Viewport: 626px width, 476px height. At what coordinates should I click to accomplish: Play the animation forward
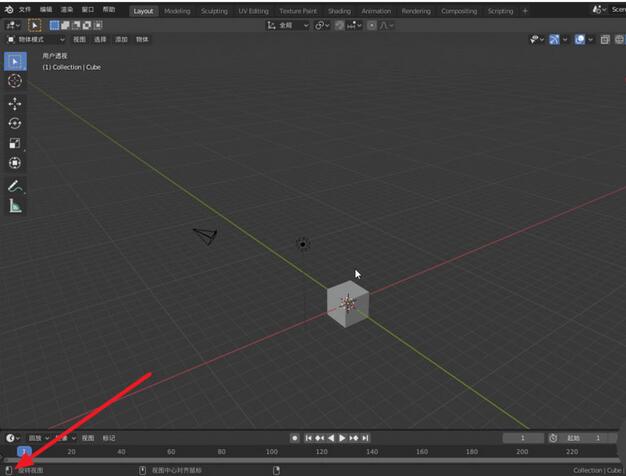[x=342, y=438]
